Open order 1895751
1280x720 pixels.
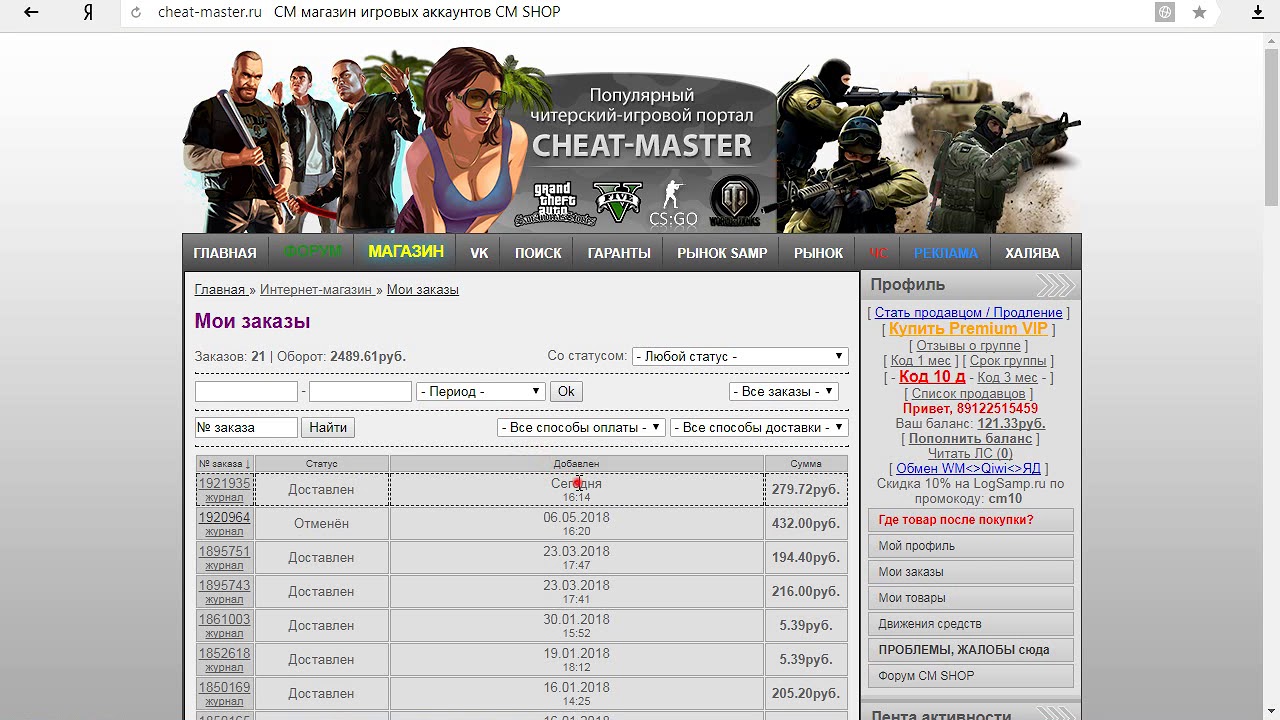coord(224,551)
